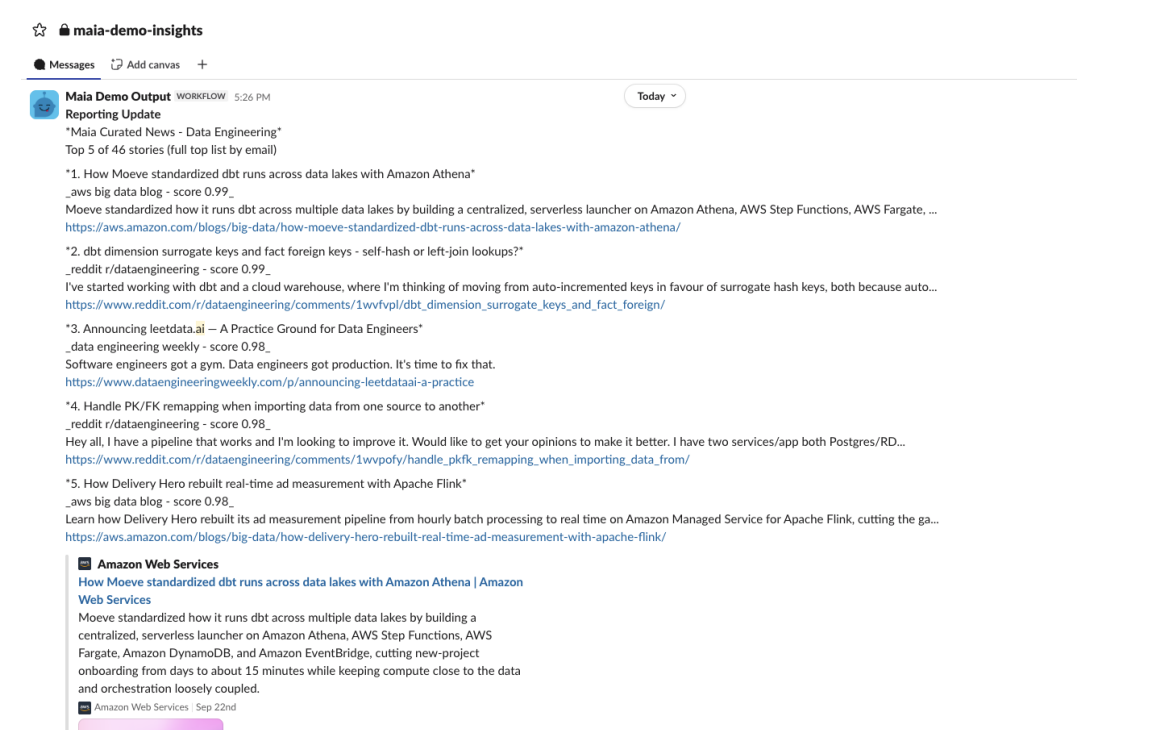
Task: Click the small AWS icon in preview footer
Action: (84, 707)
